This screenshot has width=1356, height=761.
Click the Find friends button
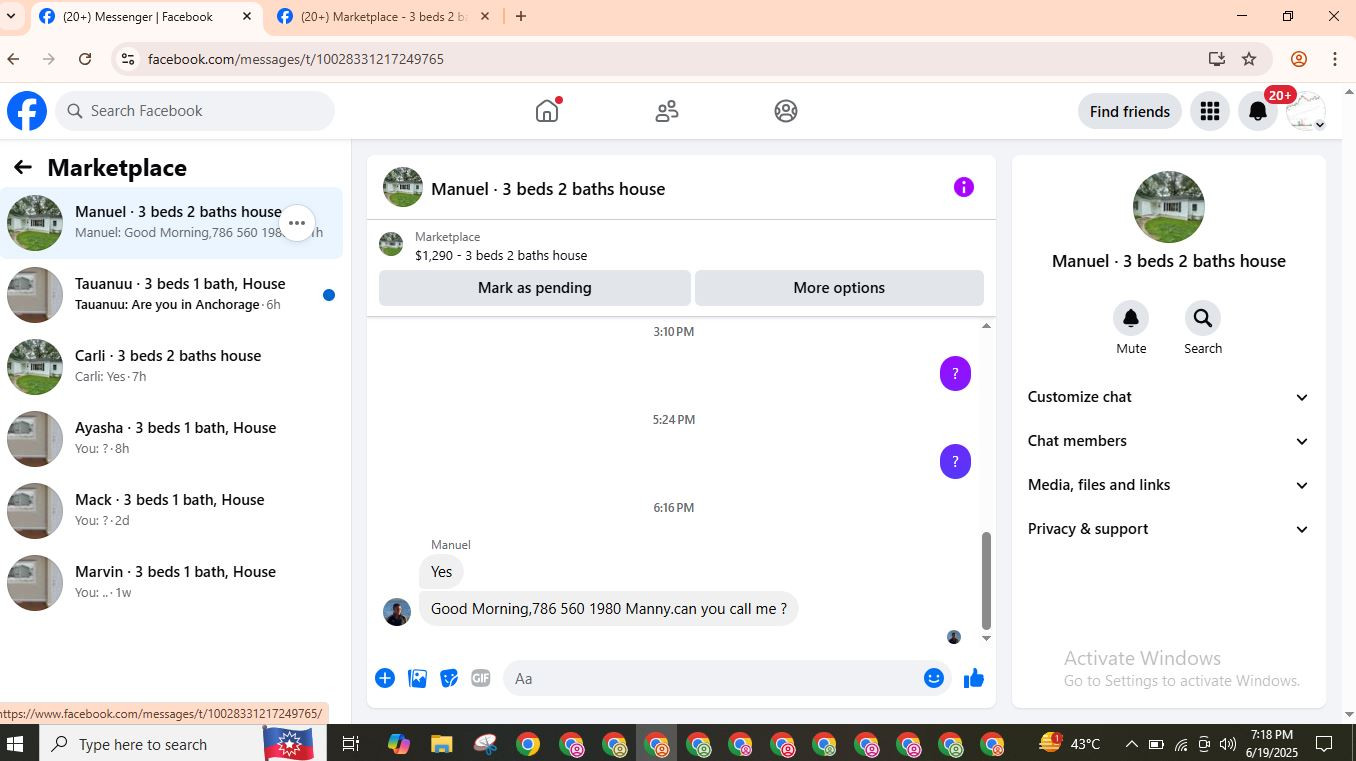coord(1130,111)
